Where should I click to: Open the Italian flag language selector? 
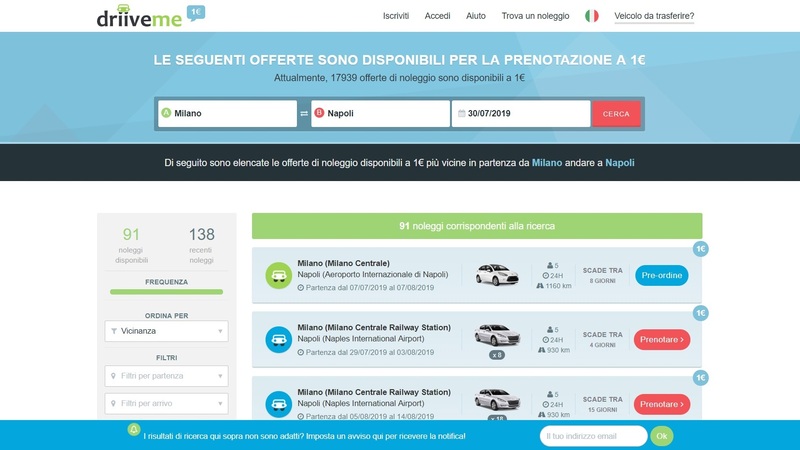(x=592, y=16)
